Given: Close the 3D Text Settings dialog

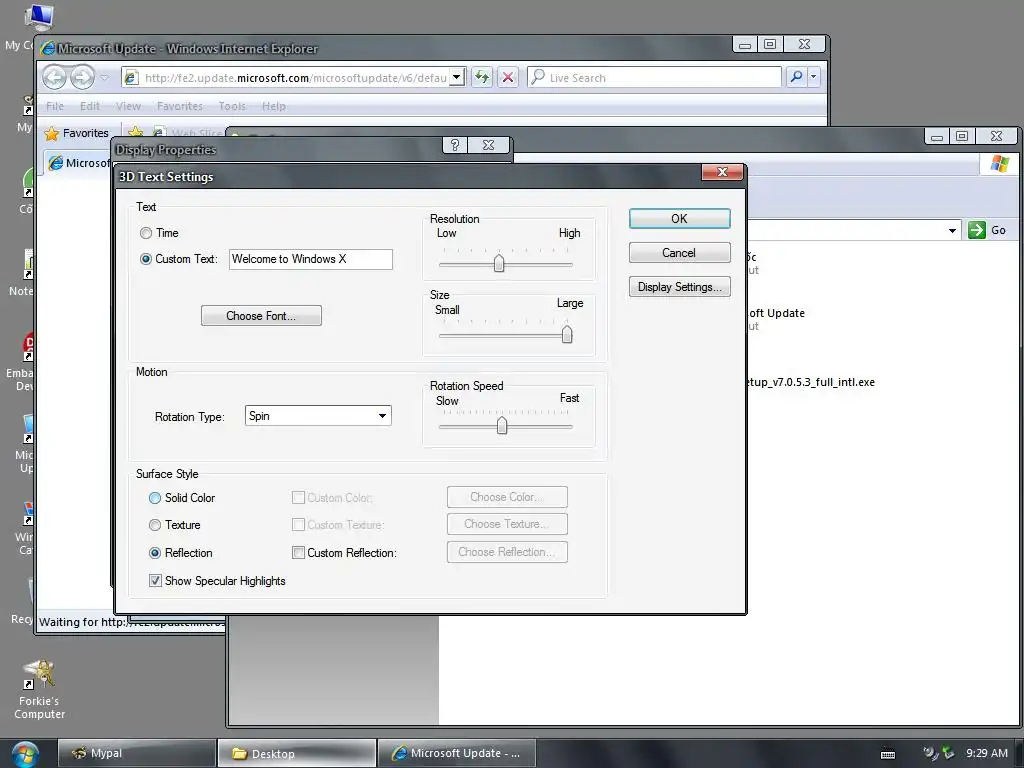Looking at the screenshot, I should click(x=722, y=172).
